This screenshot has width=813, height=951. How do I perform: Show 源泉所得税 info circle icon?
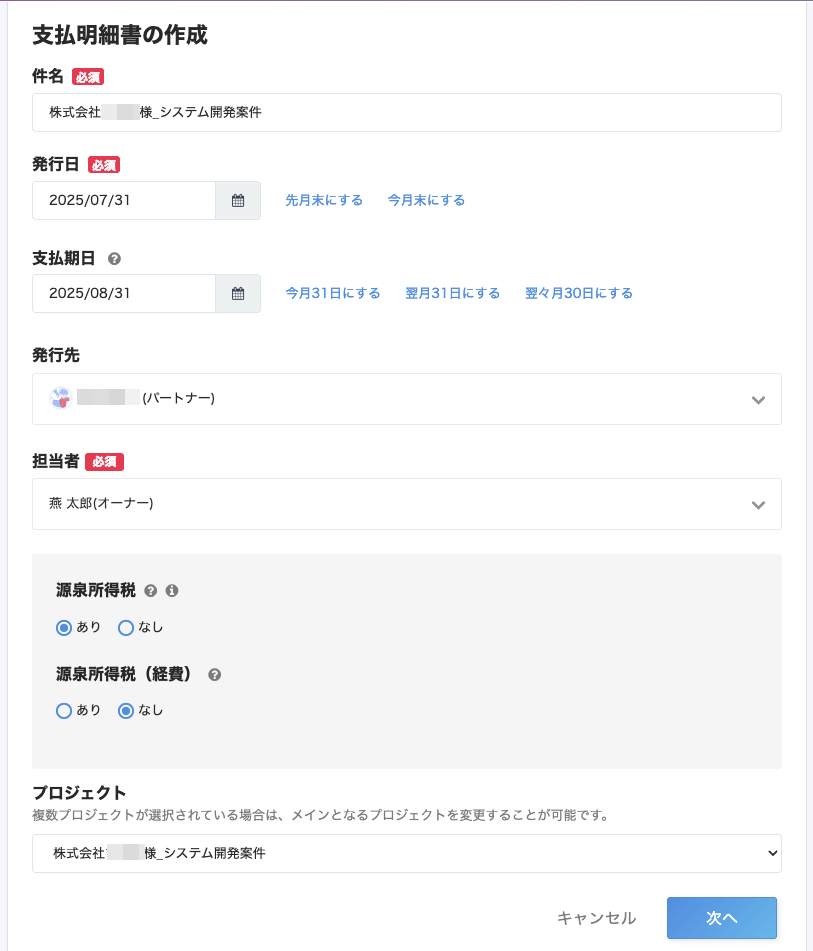tap(172, 591)
